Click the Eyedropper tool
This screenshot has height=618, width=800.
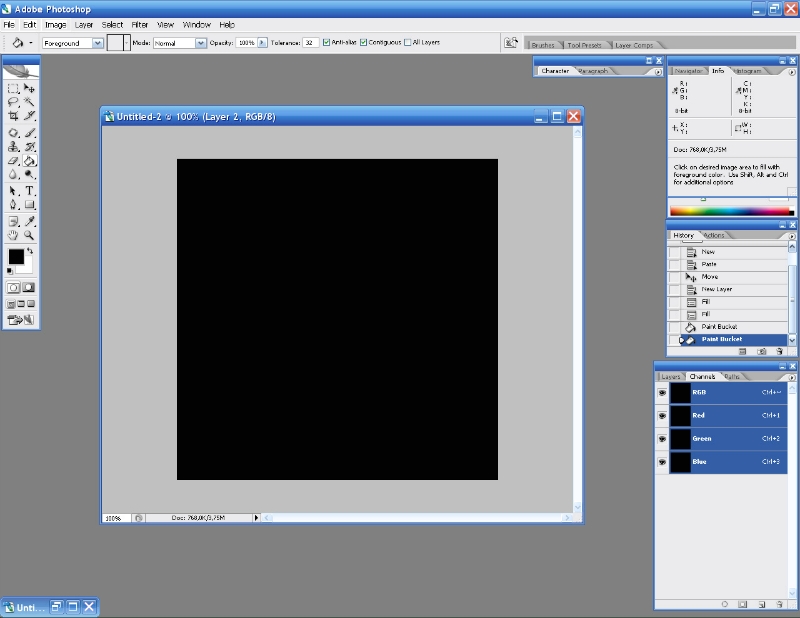click(30, 220)
